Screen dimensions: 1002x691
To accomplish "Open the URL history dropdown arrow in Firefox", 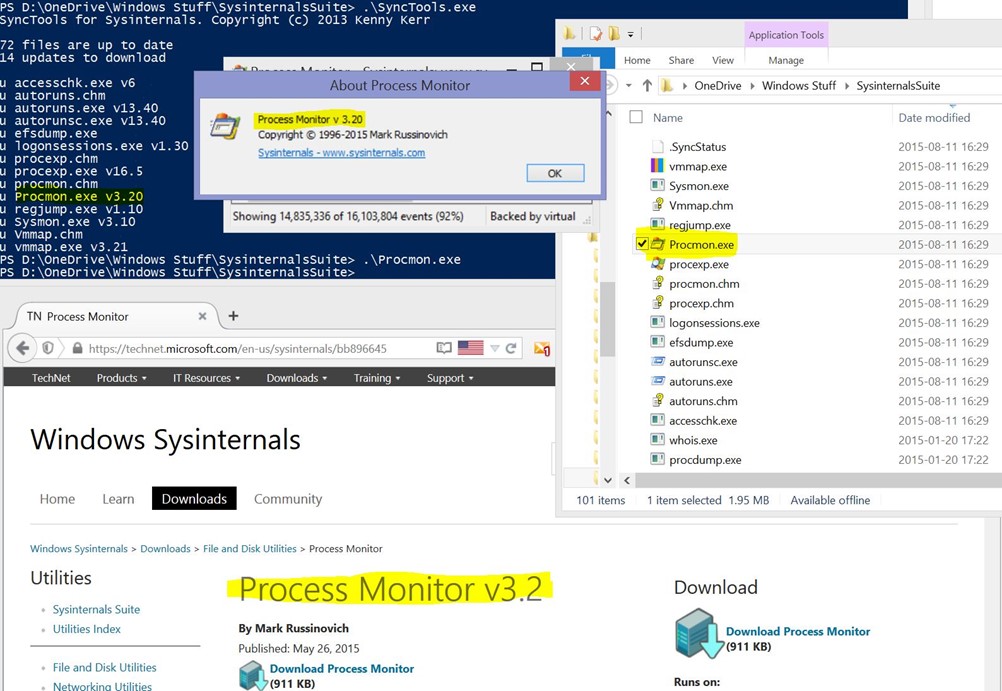I will [x=494, y=348].
